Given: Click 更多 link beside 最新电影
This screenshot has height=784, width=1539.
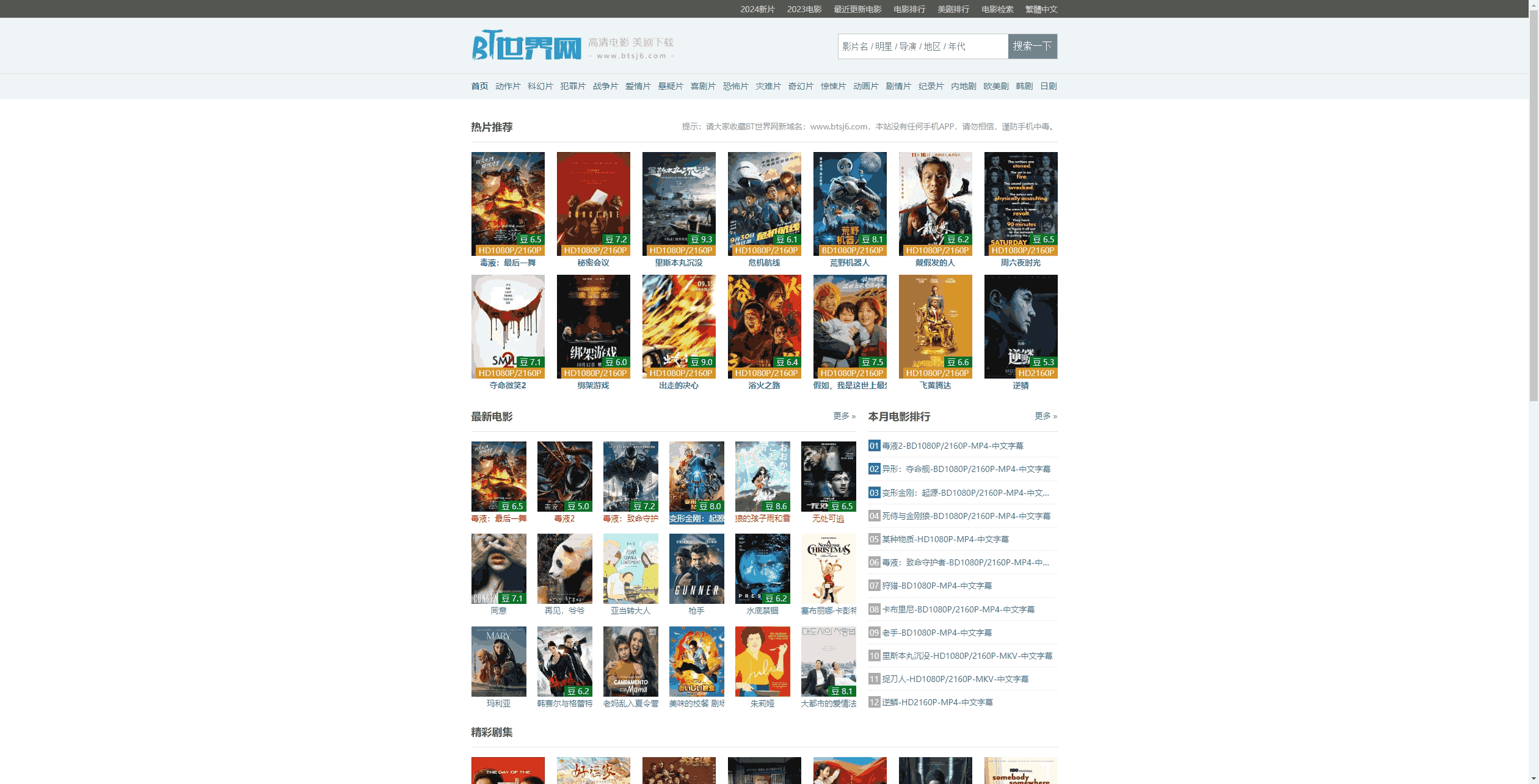Looking at the screenshot, I should pos(844,416).
